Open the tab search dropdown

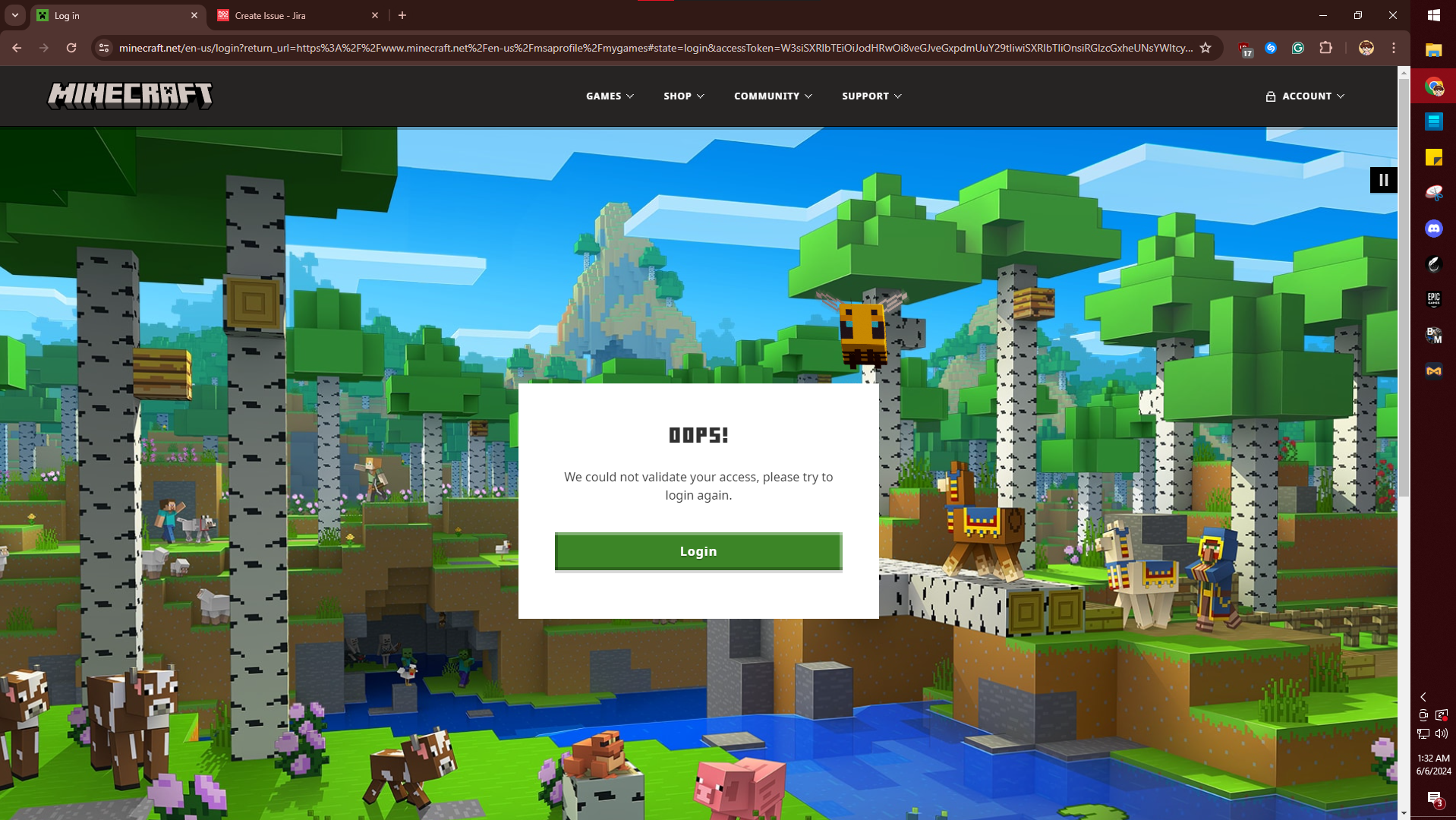coord(14,15)
